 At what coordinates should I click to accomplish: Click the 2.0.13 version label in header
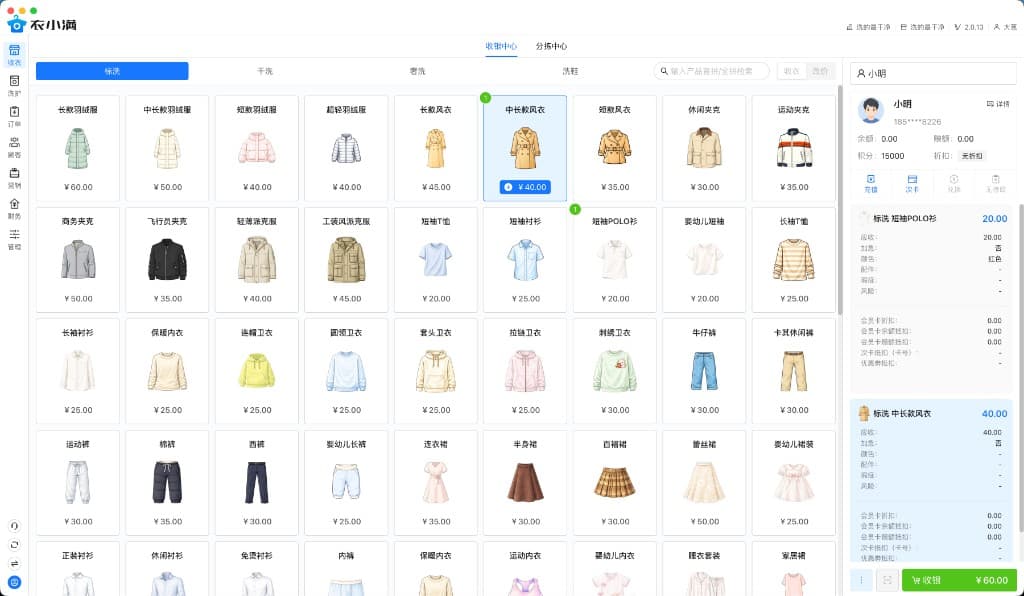pos(968,27)
